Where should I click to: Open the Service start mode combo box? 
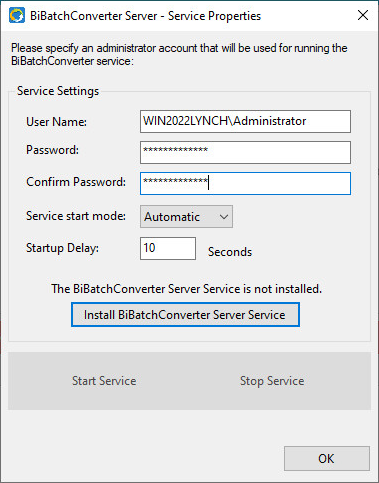186,217
